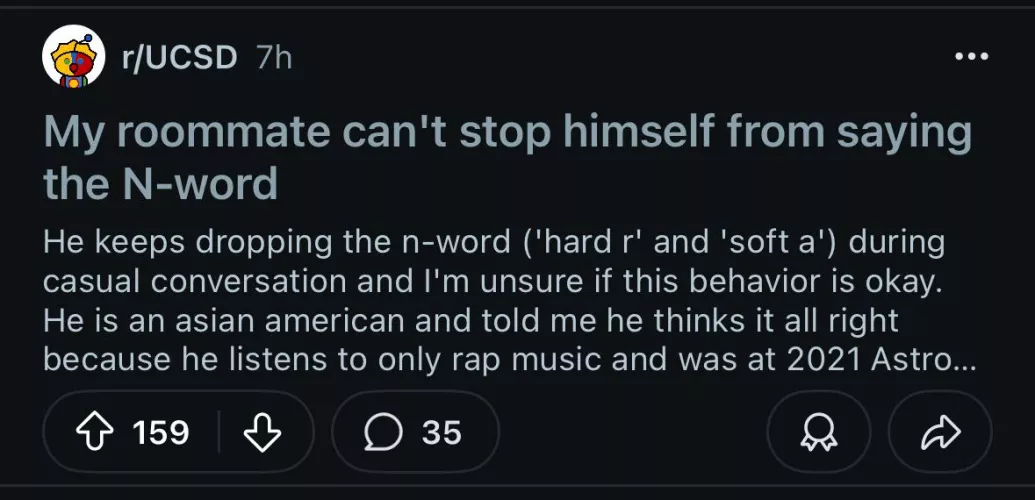
Task: View the 35 comments
Action: [441, 432]
